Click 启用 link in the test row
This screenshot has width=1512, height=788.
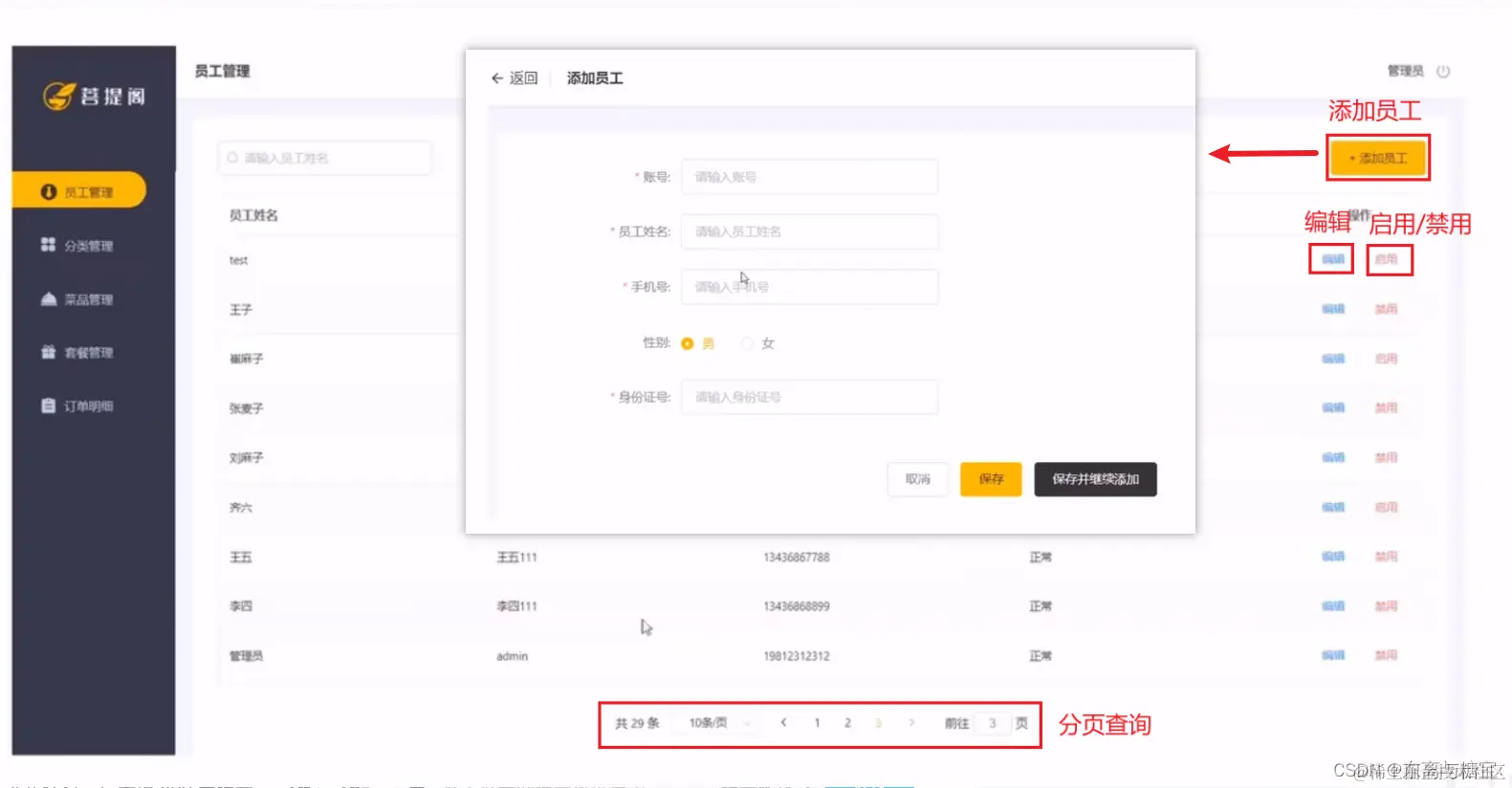(1386, 259)
